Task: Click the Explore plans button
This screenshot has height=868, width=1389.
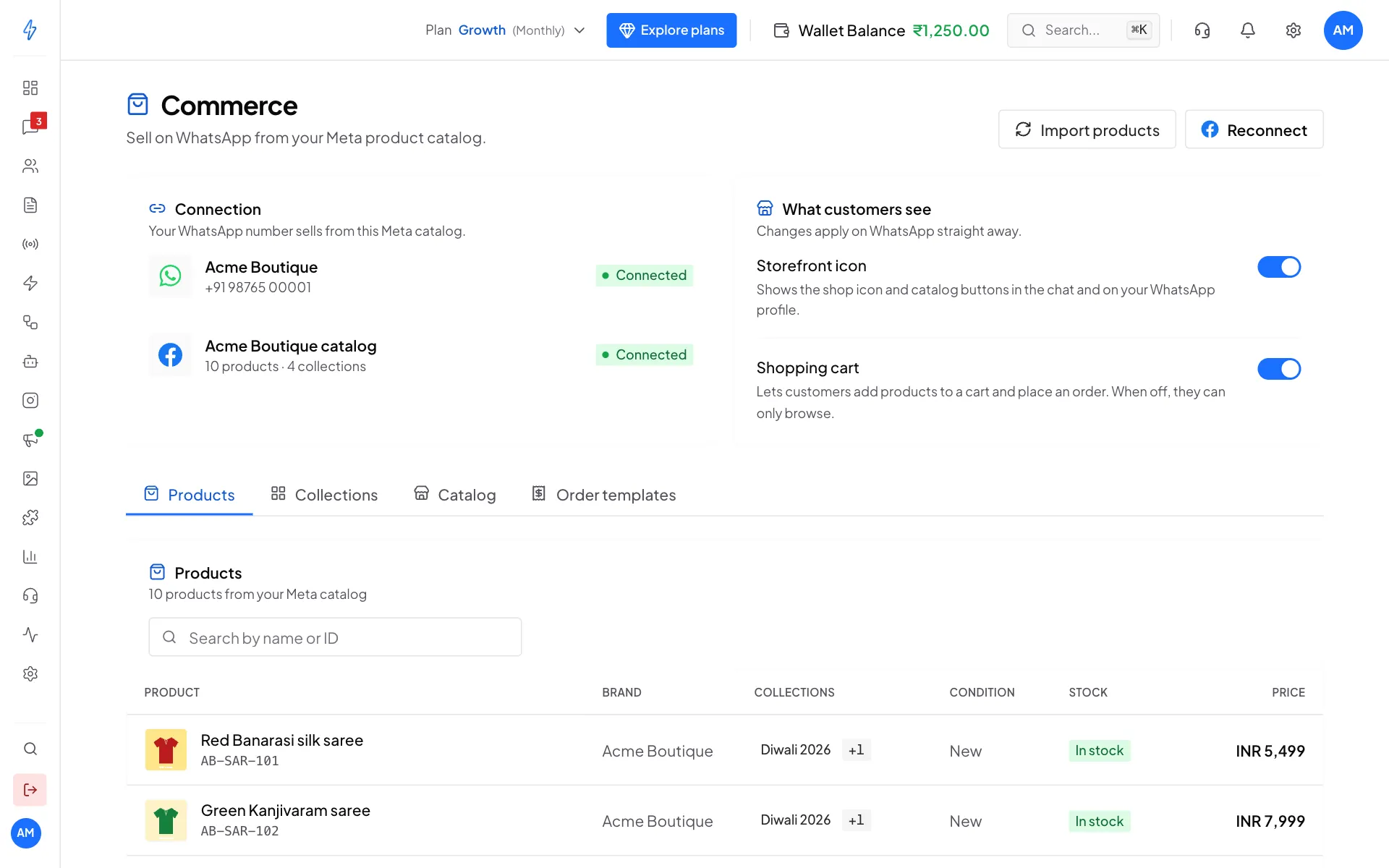Action: pyautogui.click(x=671, y=30)
